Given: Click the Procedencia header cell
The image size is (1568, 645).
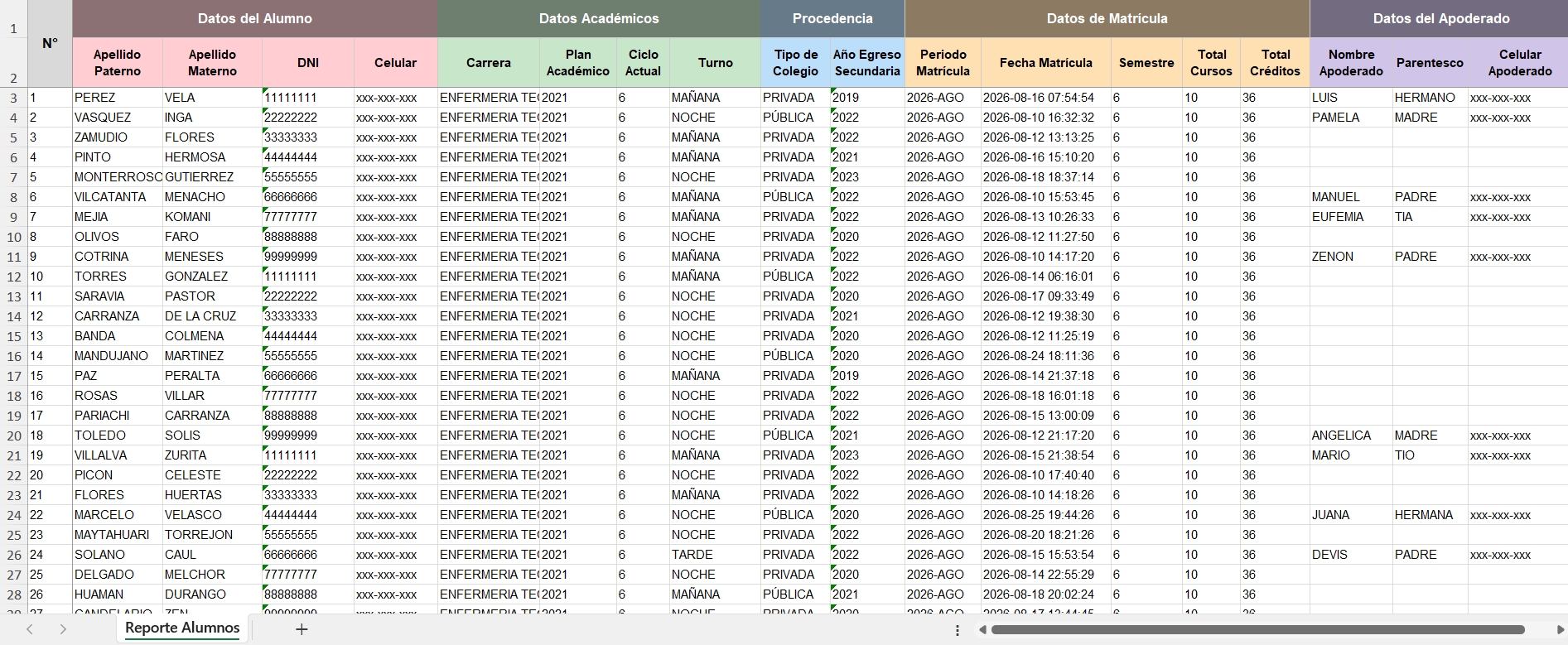Looking at the screenshot, I should click(x=832, y=18).
